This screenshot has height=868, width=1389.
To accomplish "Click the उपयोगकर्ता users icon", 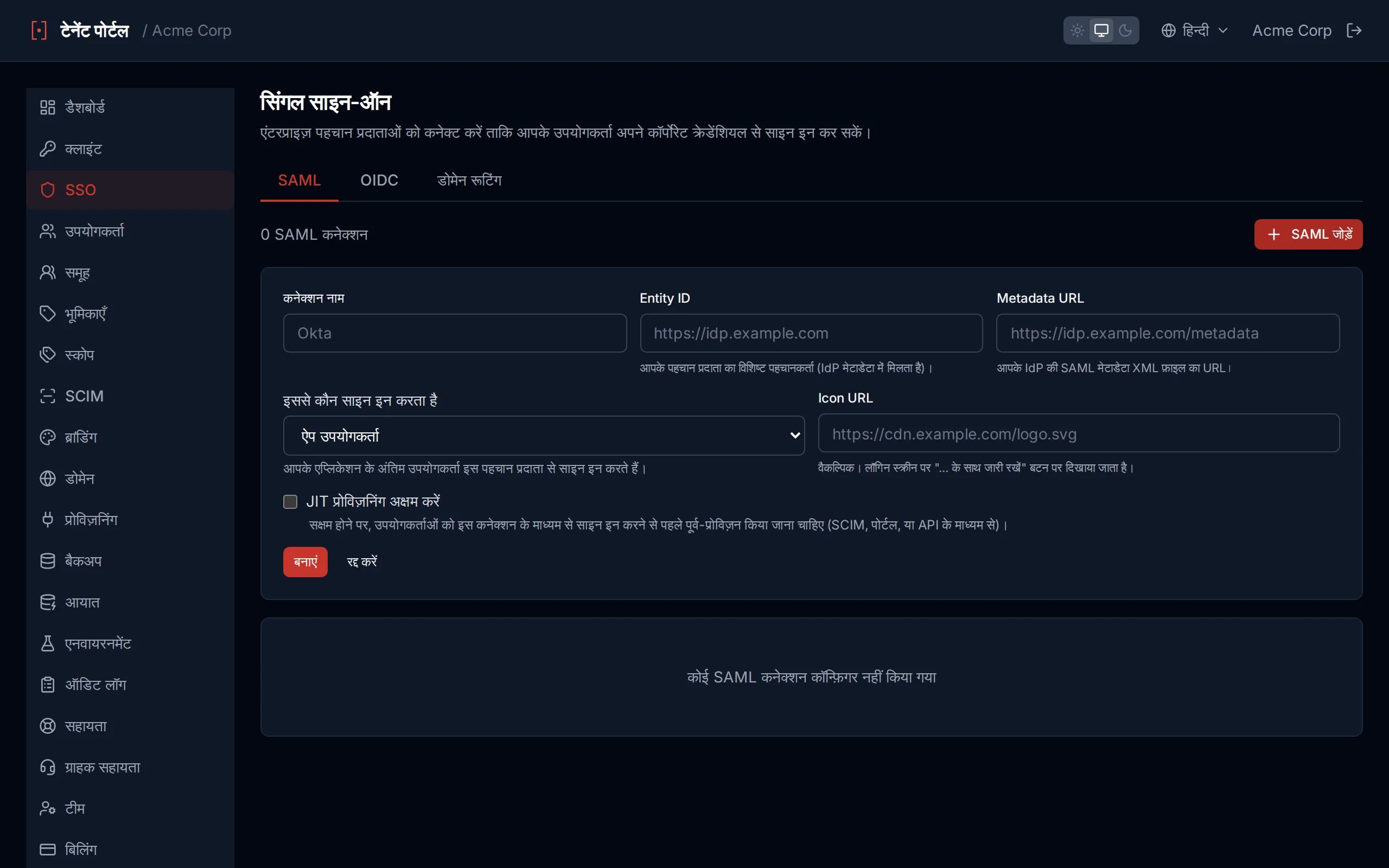I will point(48,231).
